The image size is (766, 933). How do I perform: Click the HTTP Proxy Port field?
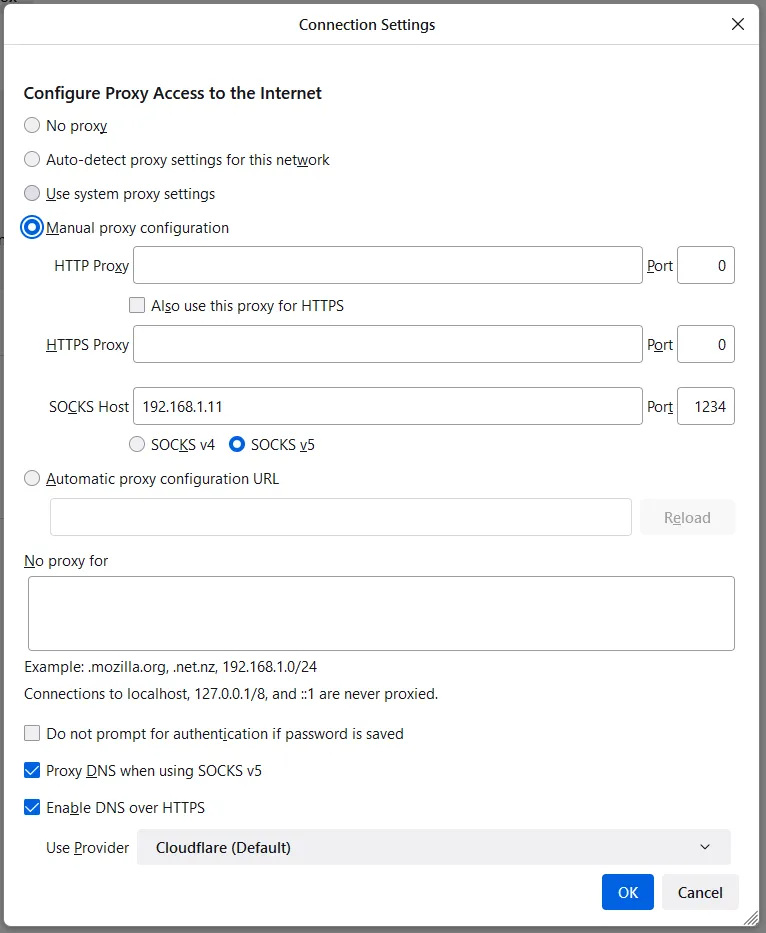[x=705, y=265]
